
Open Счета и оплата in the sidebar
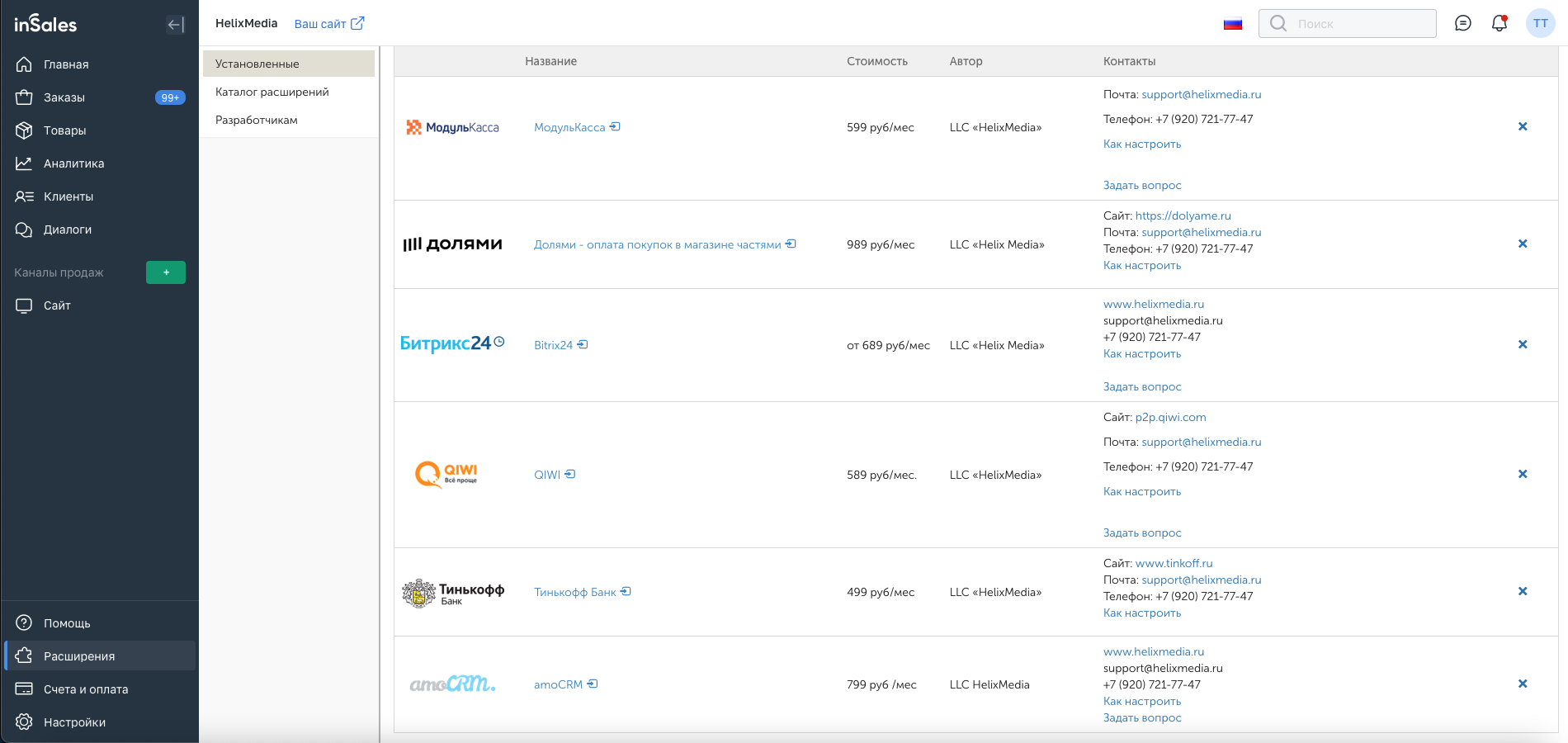[x=99, y=689]
